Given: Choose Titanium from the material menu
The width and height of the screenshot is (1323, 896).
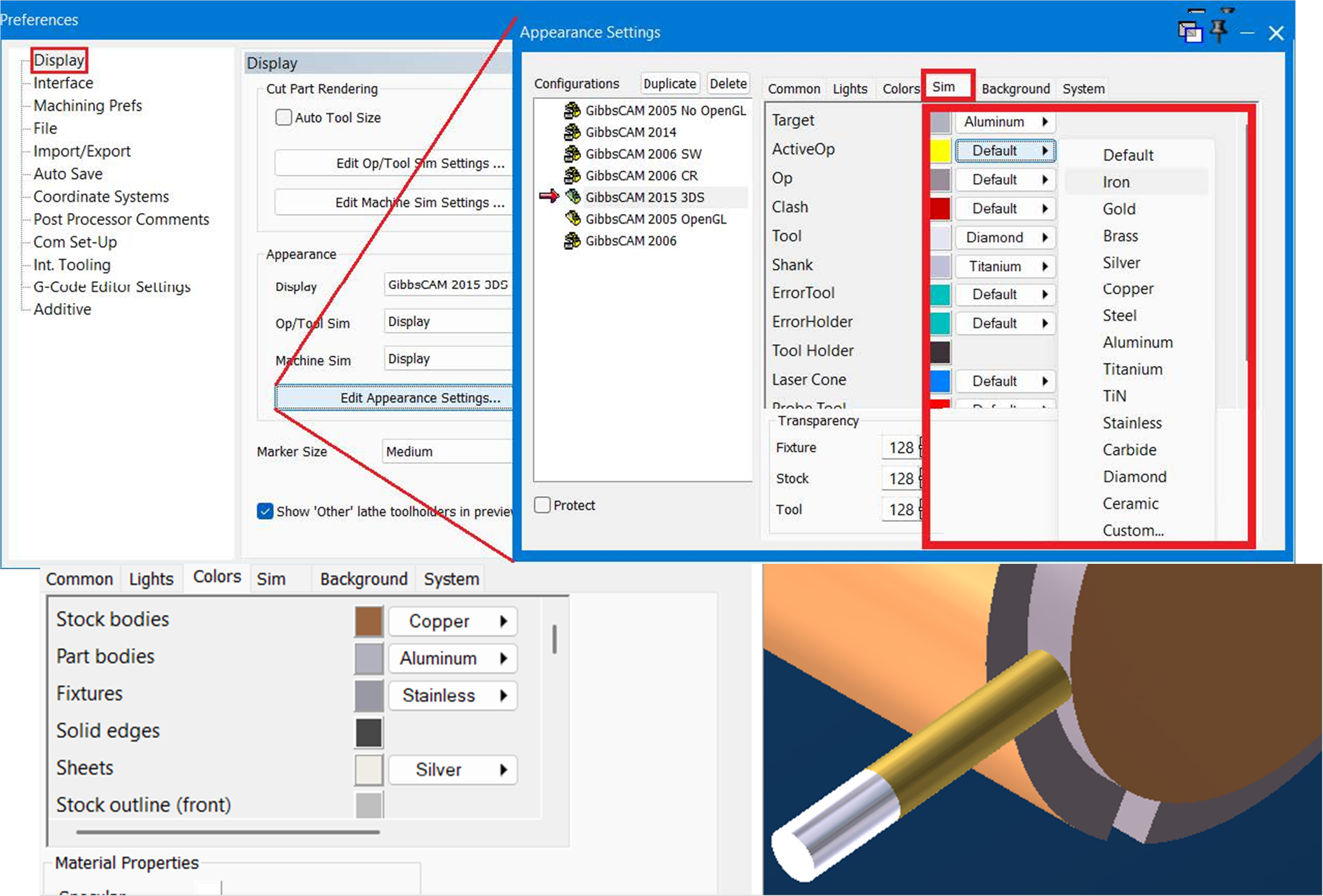Looking at the screenshot, I should (1132, 369).
